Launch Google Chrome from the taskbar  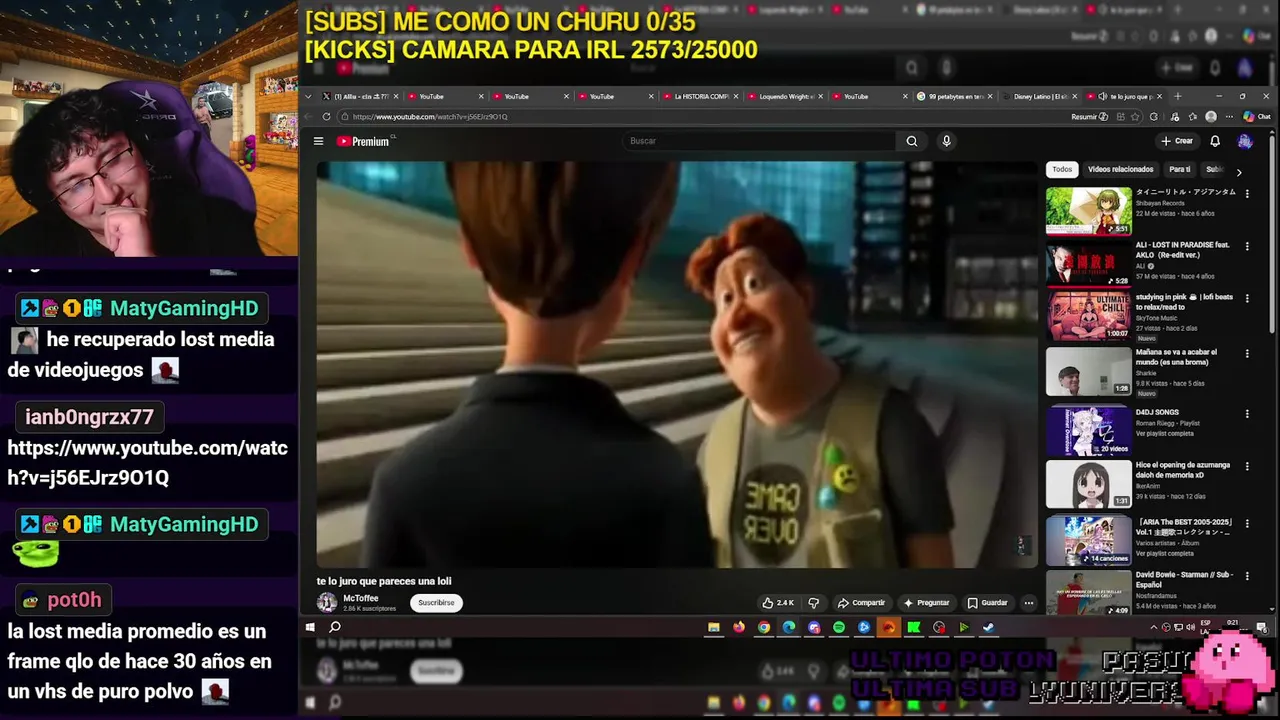point(764,627)
